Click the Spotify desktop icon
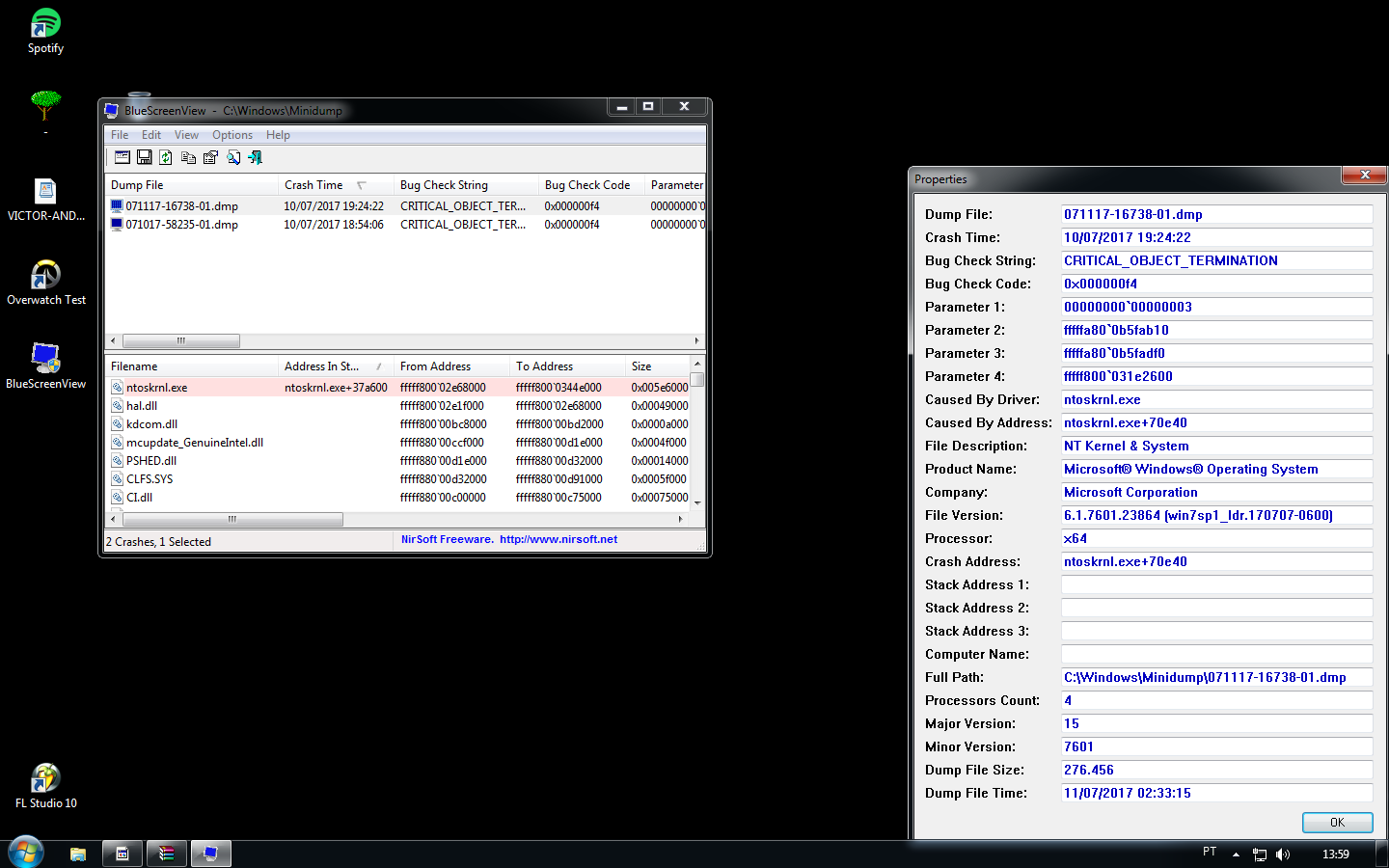 (45, 31)
